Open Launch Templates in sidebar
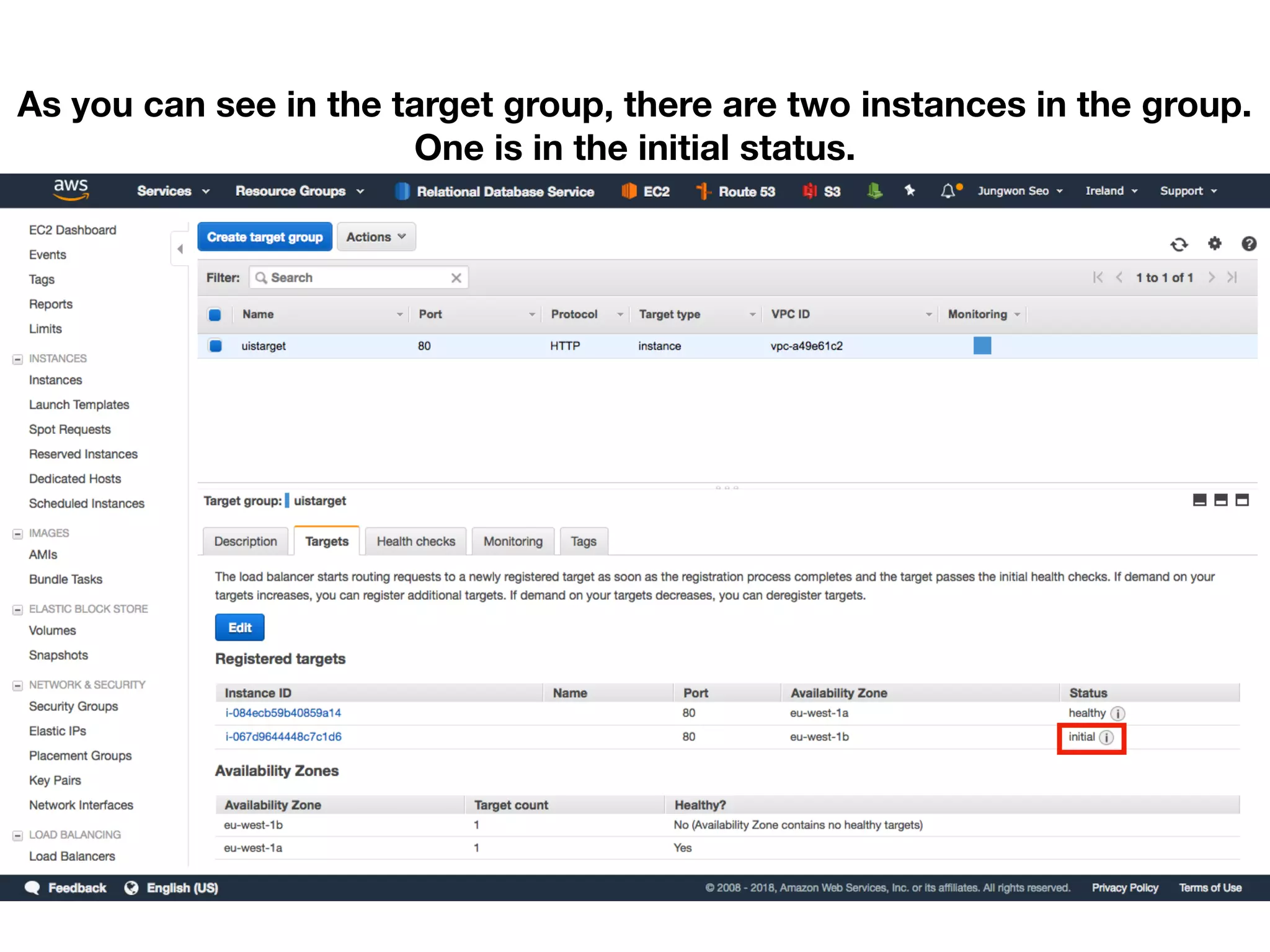 79,405
